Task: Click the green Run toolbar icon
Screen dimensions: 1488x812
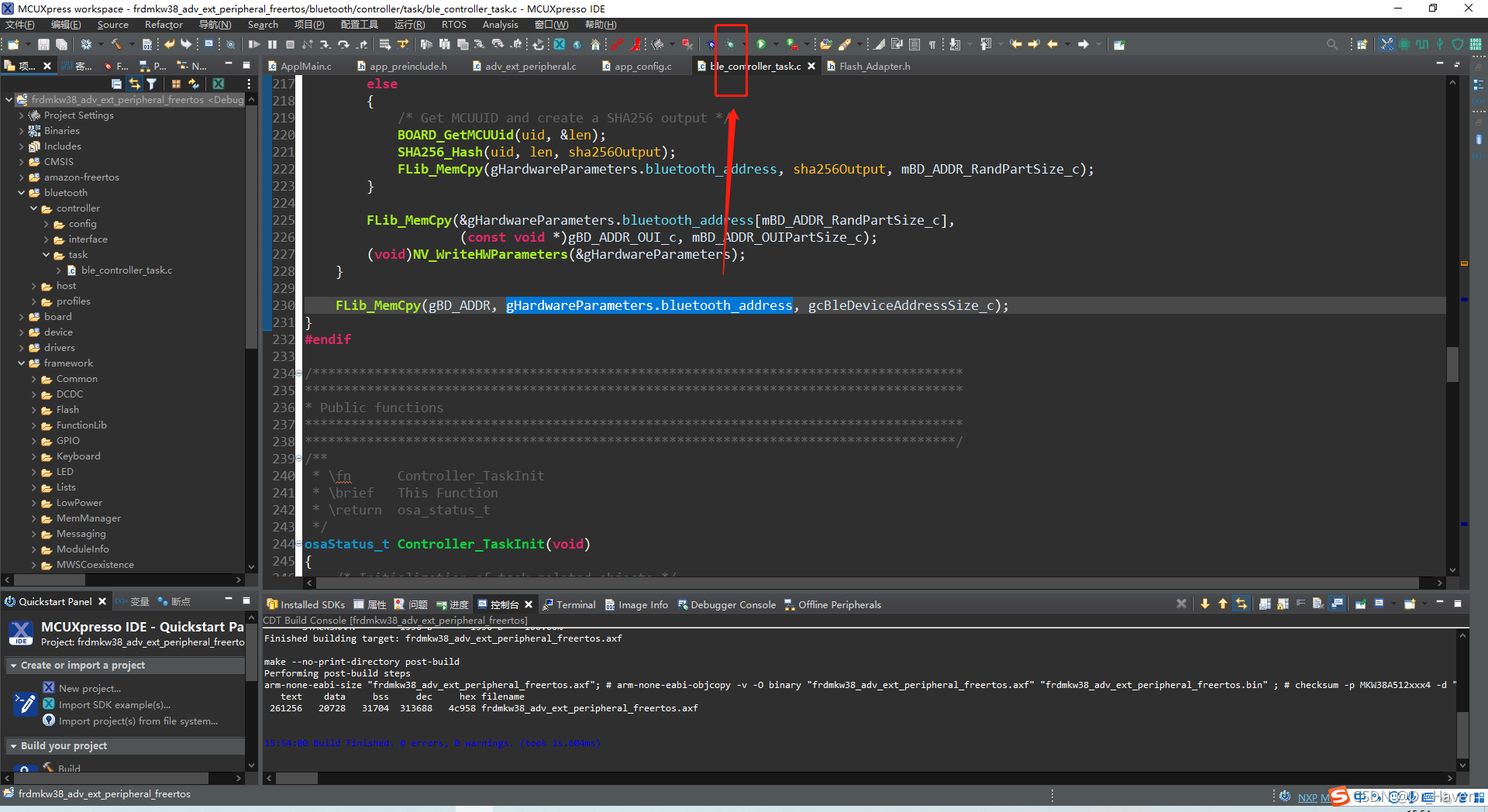Action: [760, 44]
